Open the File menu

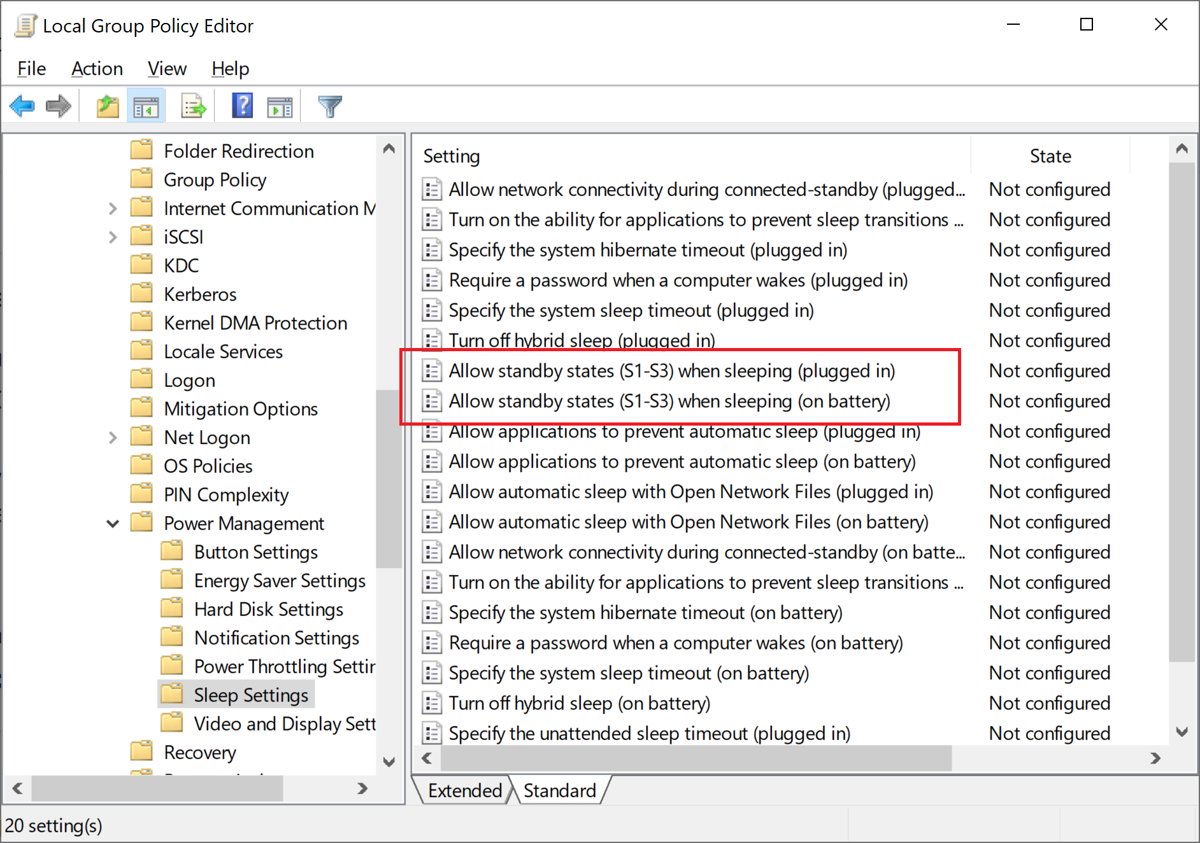pyautogui.click(x=32, y=68)
